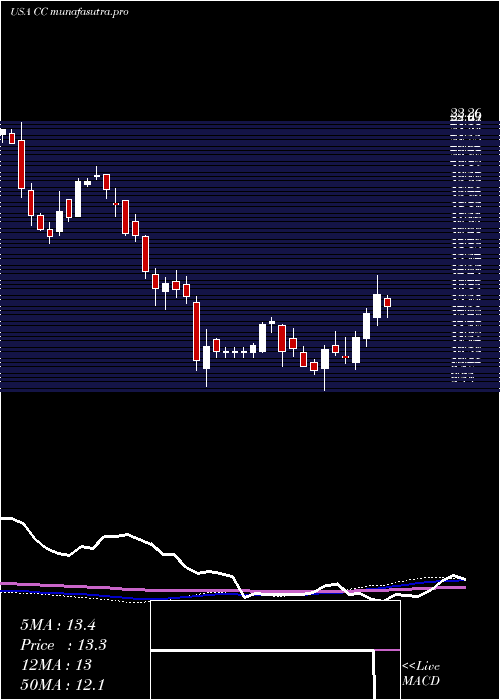Click the '50MA : 12.1' label
The image size is (500, 700).
point(63,685)
